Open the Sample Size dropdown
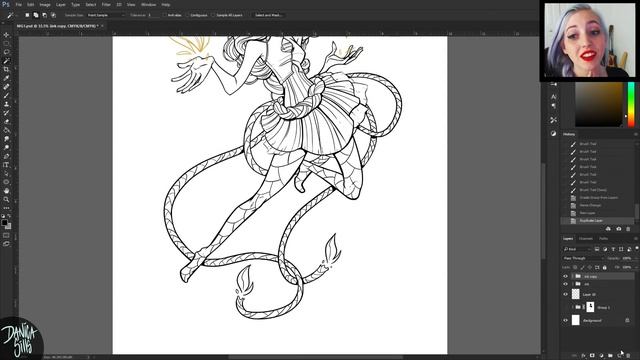This screenshot has height=360, width=640. point(106,15)
